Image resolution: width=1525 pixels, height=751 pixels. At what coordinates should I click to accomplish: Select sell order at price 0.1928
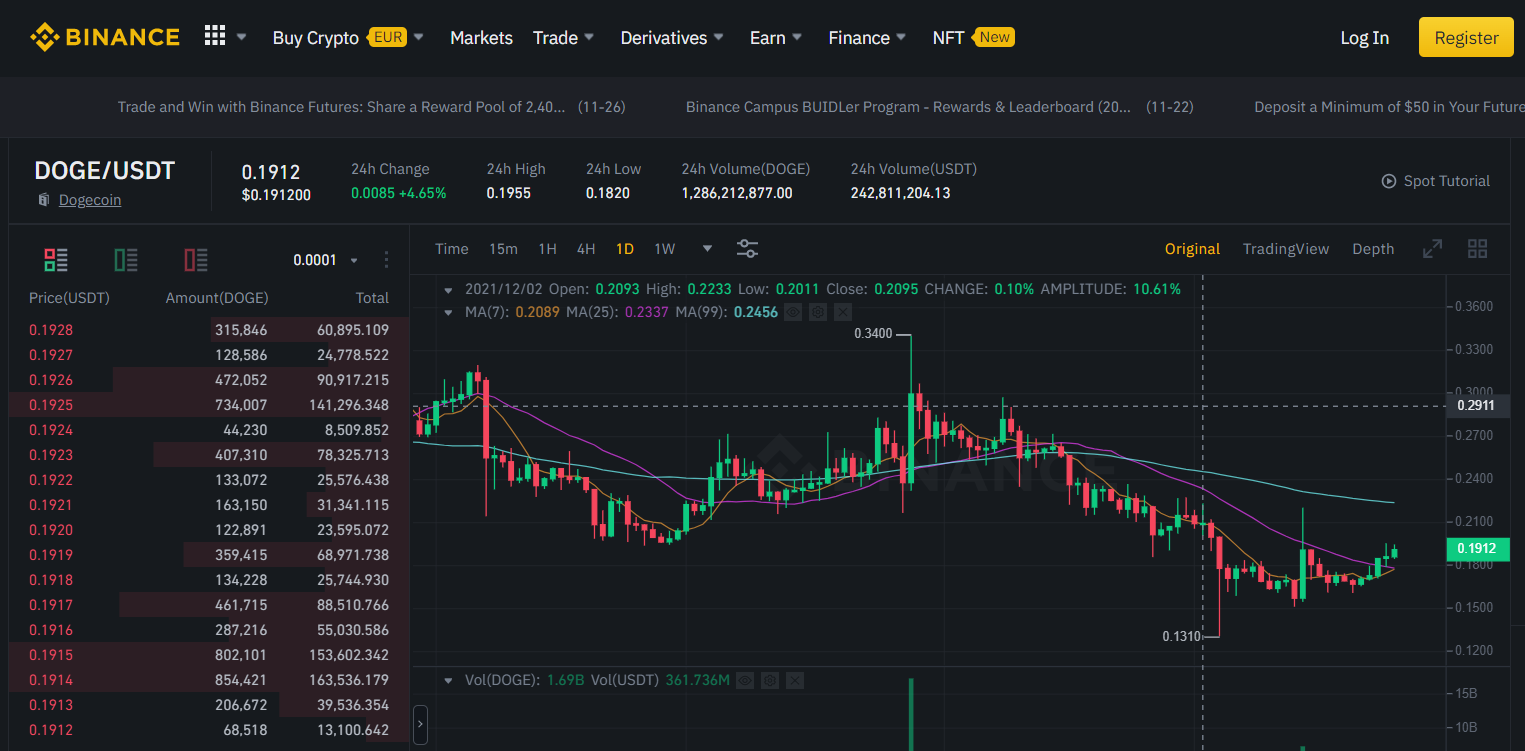coord(209,330)
